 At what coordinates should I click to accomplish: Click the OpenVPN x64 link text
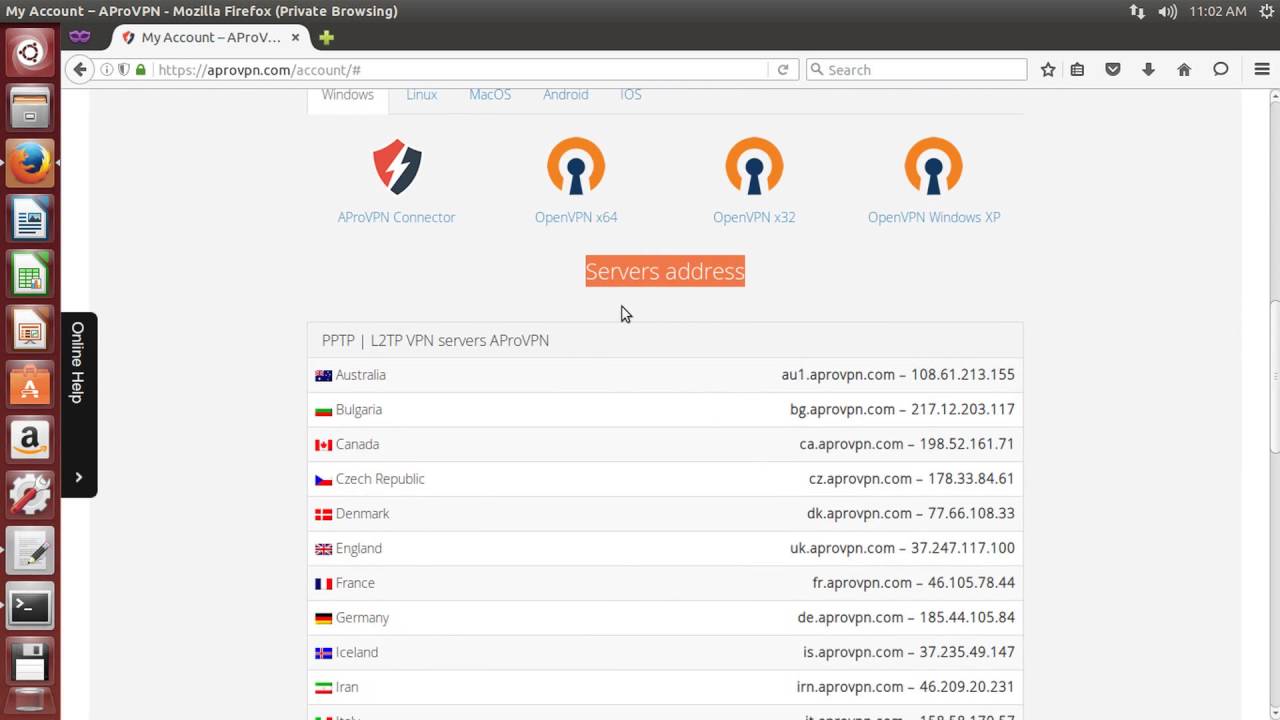click(576, 217)
